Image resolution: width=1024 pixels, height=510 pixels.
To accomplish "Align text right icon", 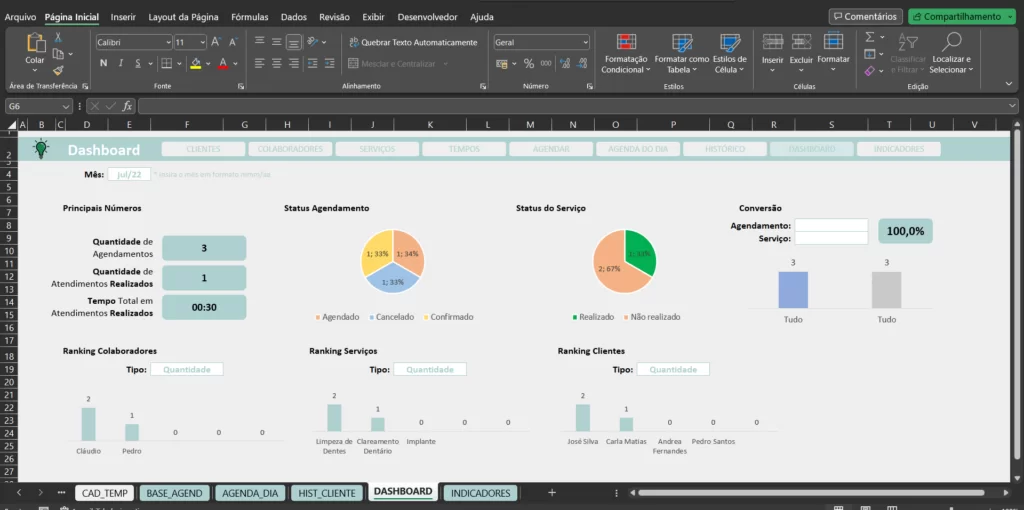I will point(294,63).
